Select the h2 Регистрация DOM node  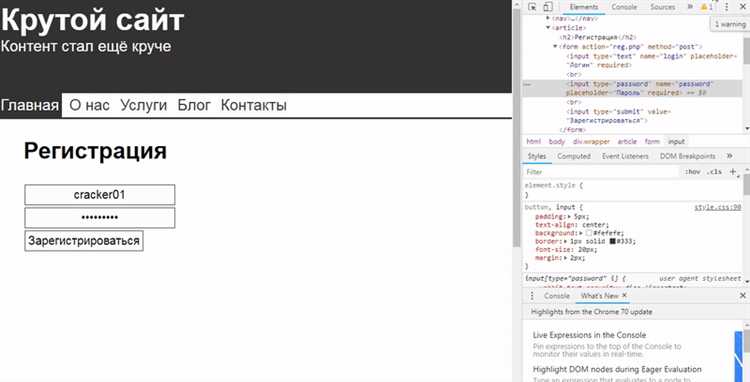[x=598, y=37]
